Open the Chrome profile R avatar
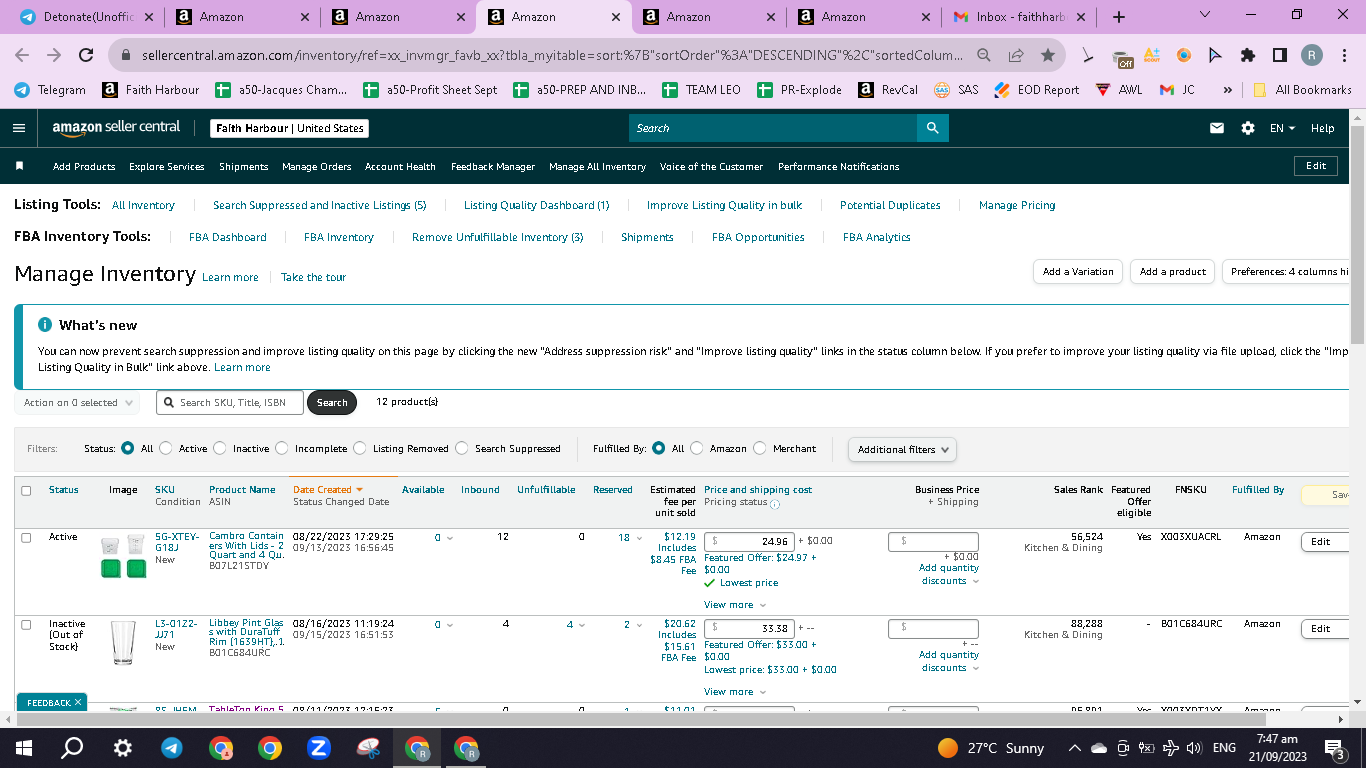1366x768 pixels. coord(1312,56)
